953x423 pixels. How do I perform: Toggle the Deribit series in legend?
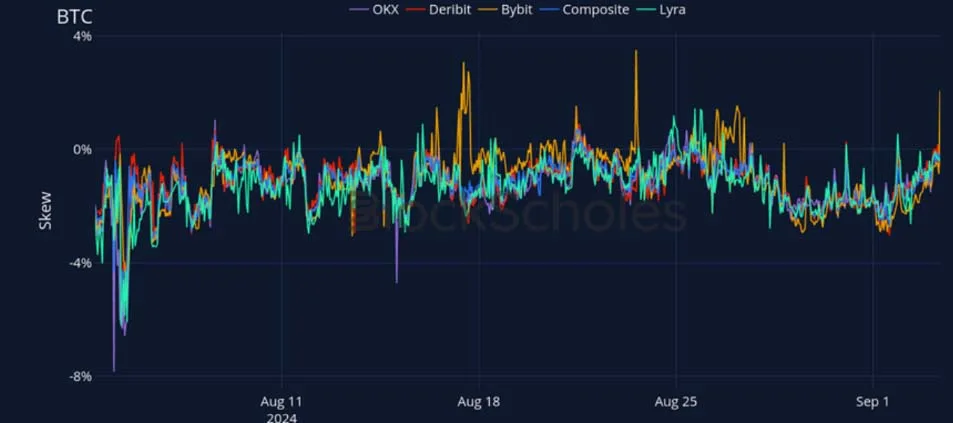point(441,10)
